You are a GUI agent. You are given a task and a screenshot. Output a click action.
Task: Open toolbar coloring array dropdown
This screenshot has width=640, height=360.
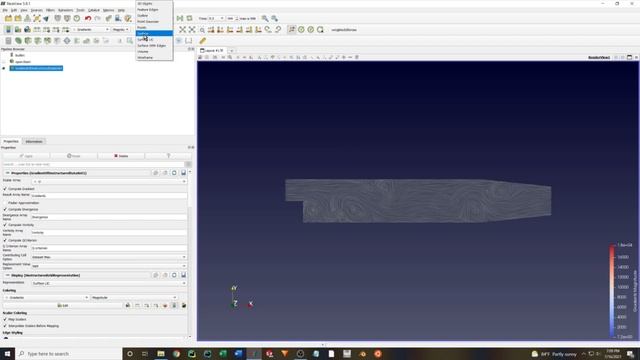tap(91, 29)
